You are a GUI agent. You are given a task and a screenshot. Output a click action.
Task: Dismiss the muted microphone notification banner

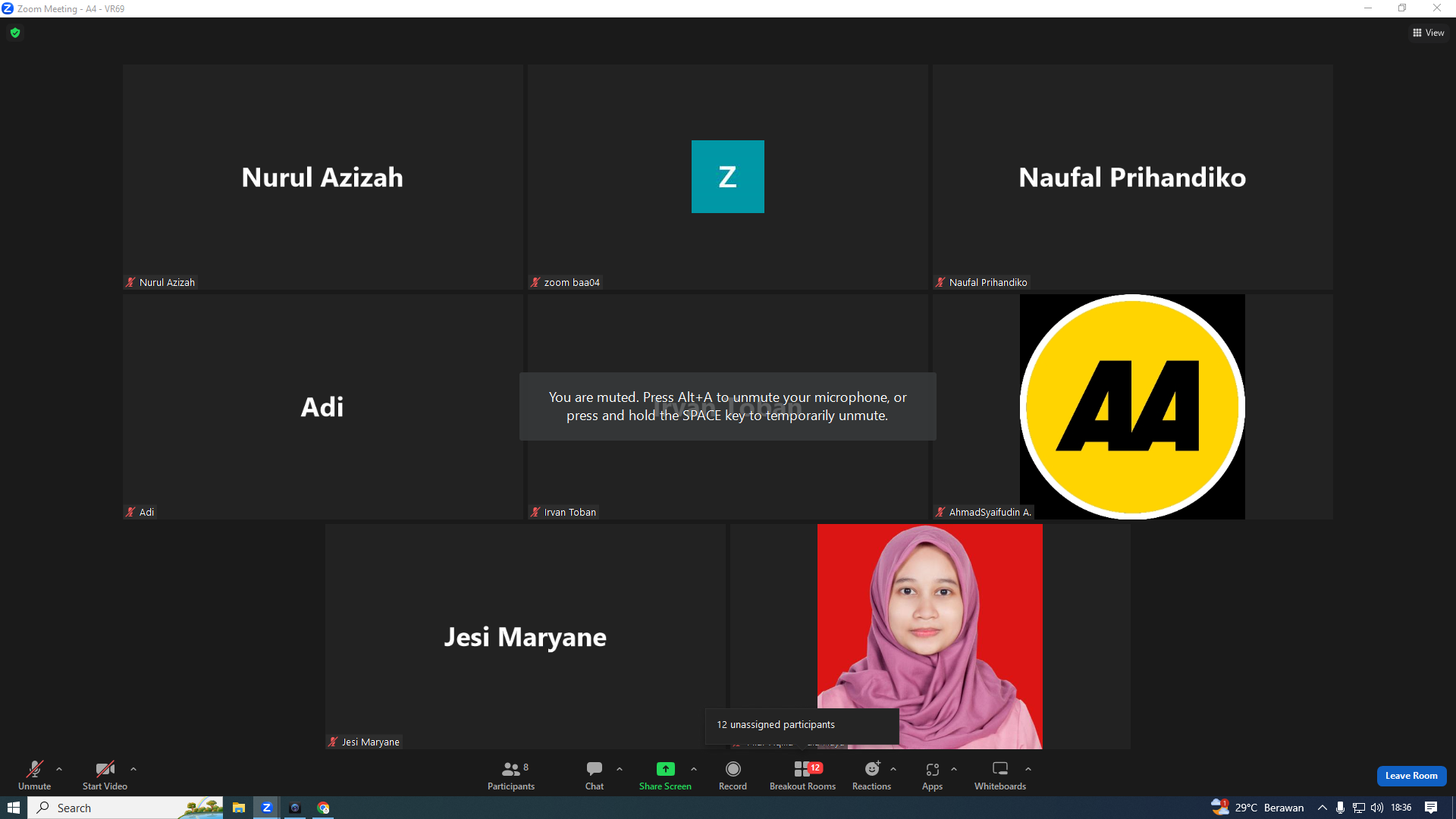coord(727,406)
